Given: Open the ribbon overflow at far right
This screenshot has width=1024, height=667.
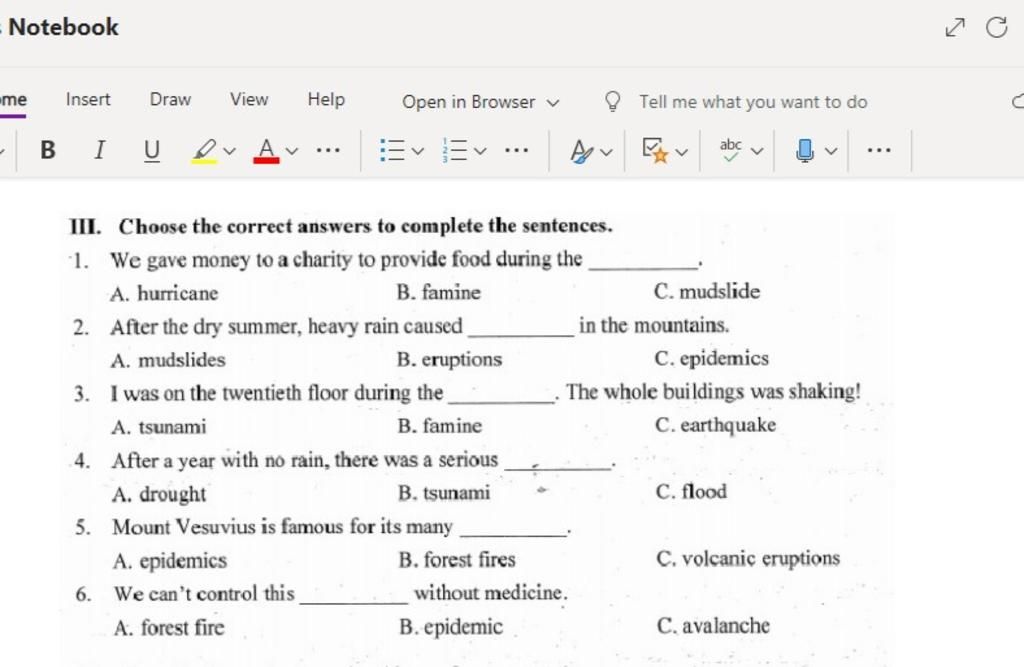Looking at the screenshot, I should (879, 151).
